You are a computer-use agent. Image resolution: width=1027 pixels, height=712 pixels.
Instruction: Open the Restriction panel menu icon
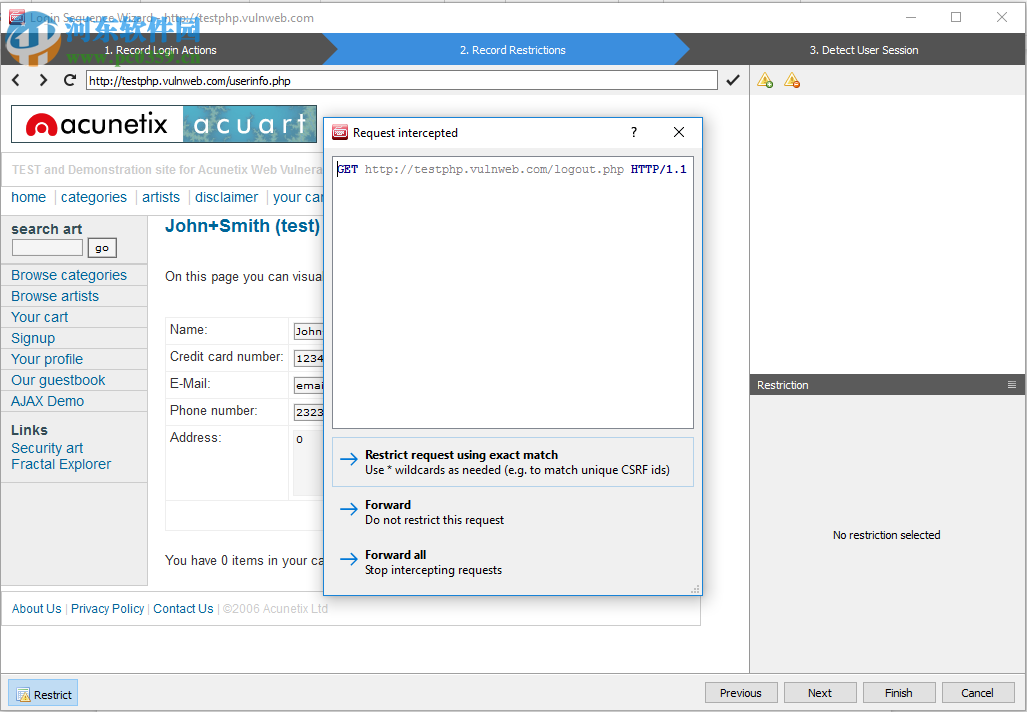1012,384
